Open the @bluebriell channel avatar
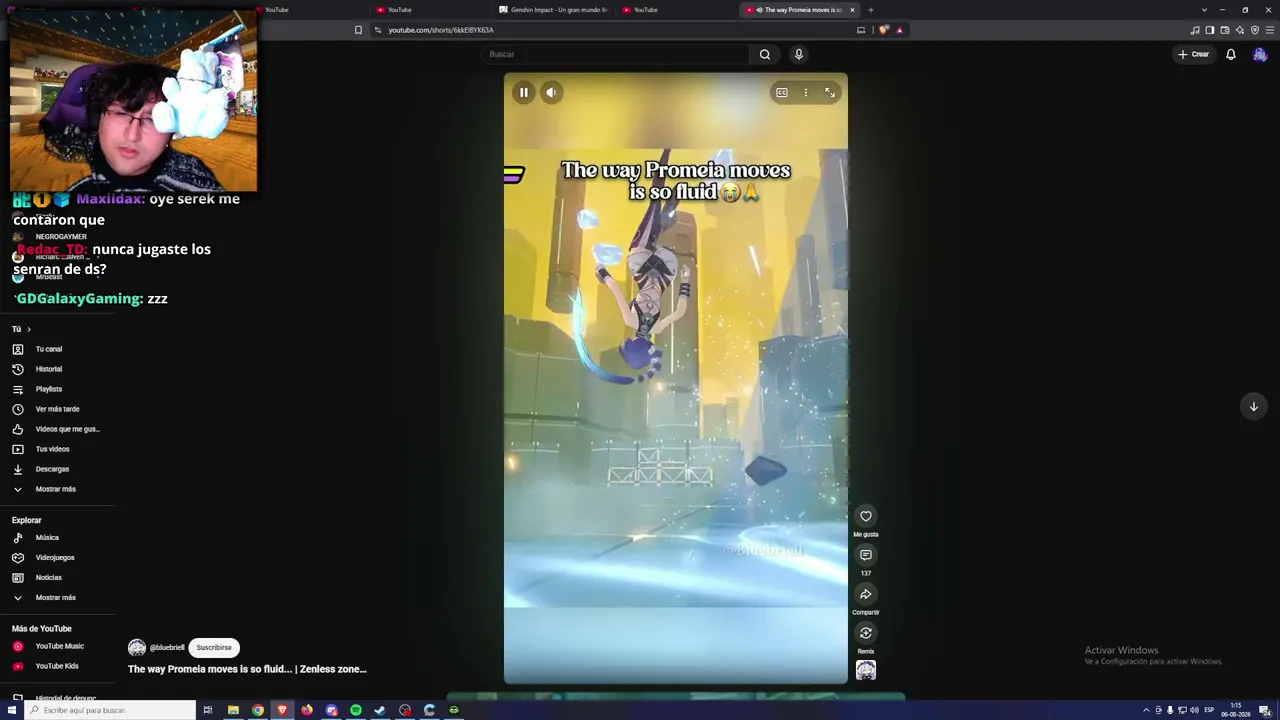1280x720 pixels. tap(137, 647)
